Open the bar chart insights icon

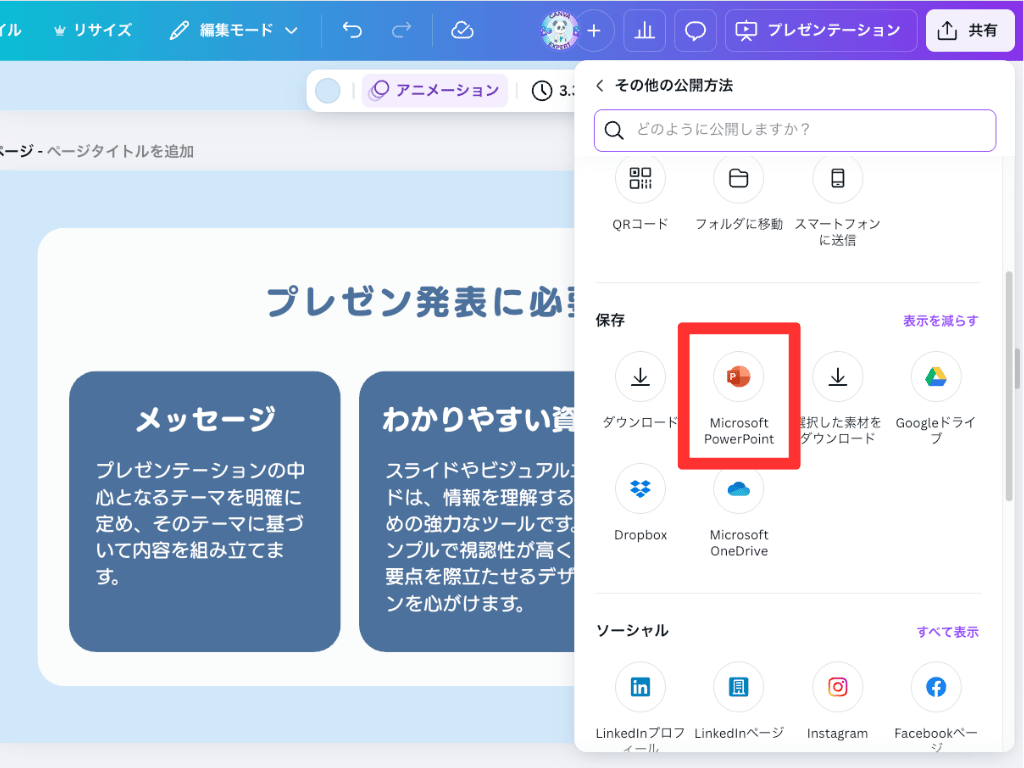pyautogui.click(x=645, y=30)
